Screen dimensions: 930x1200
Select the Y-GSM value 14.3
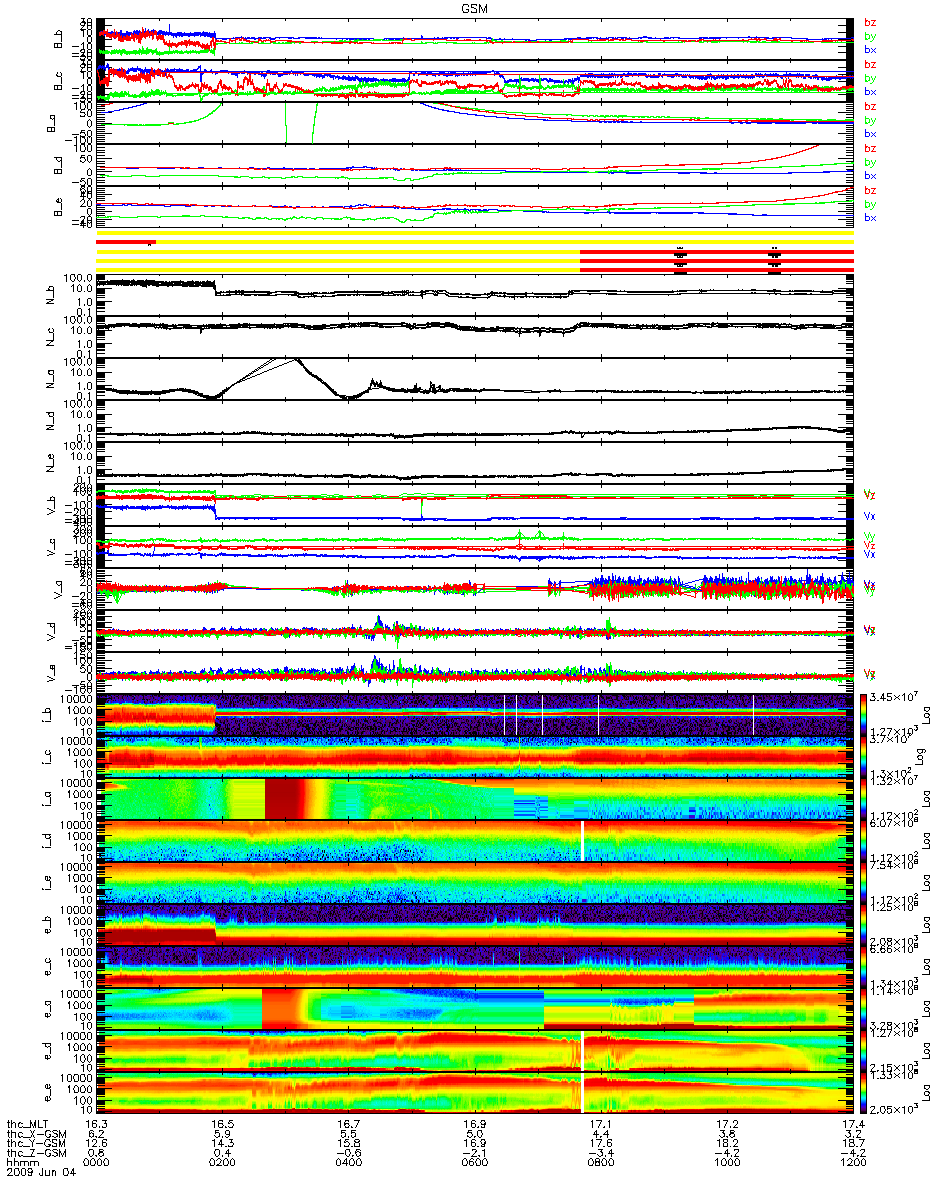tap(223, 1144)
